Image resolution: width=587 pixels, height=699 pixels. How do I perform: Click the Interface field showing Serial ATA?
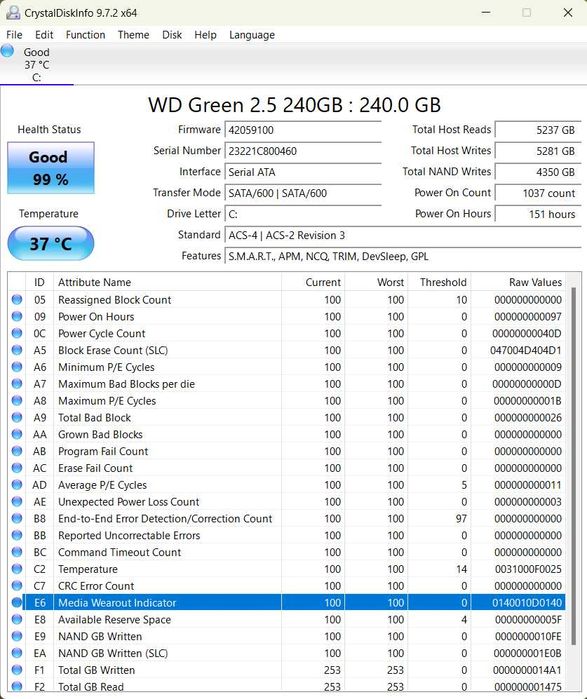pyautogui.click(x=303, y=172)
